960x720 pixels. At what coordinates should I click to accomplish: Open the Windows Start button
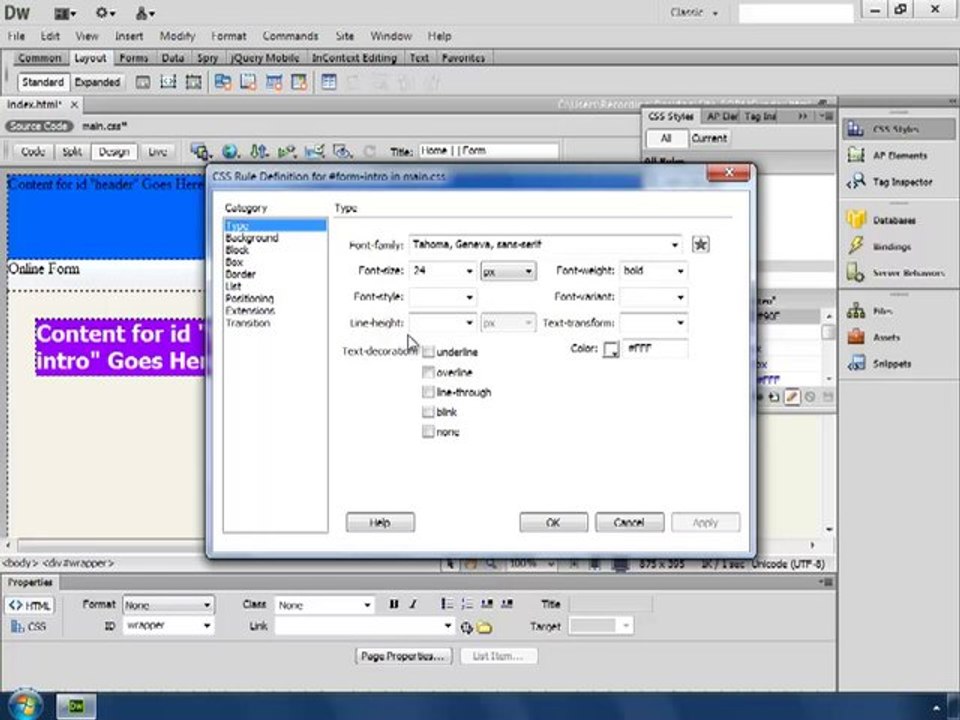(x=24, y=705)
